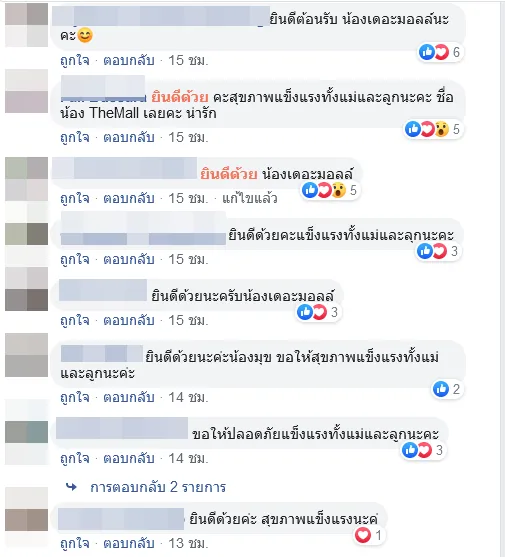The width and height of the screenshot is (505, 557).
Task: Click the reply arrow icon beside replies
Action: (71, 487)
